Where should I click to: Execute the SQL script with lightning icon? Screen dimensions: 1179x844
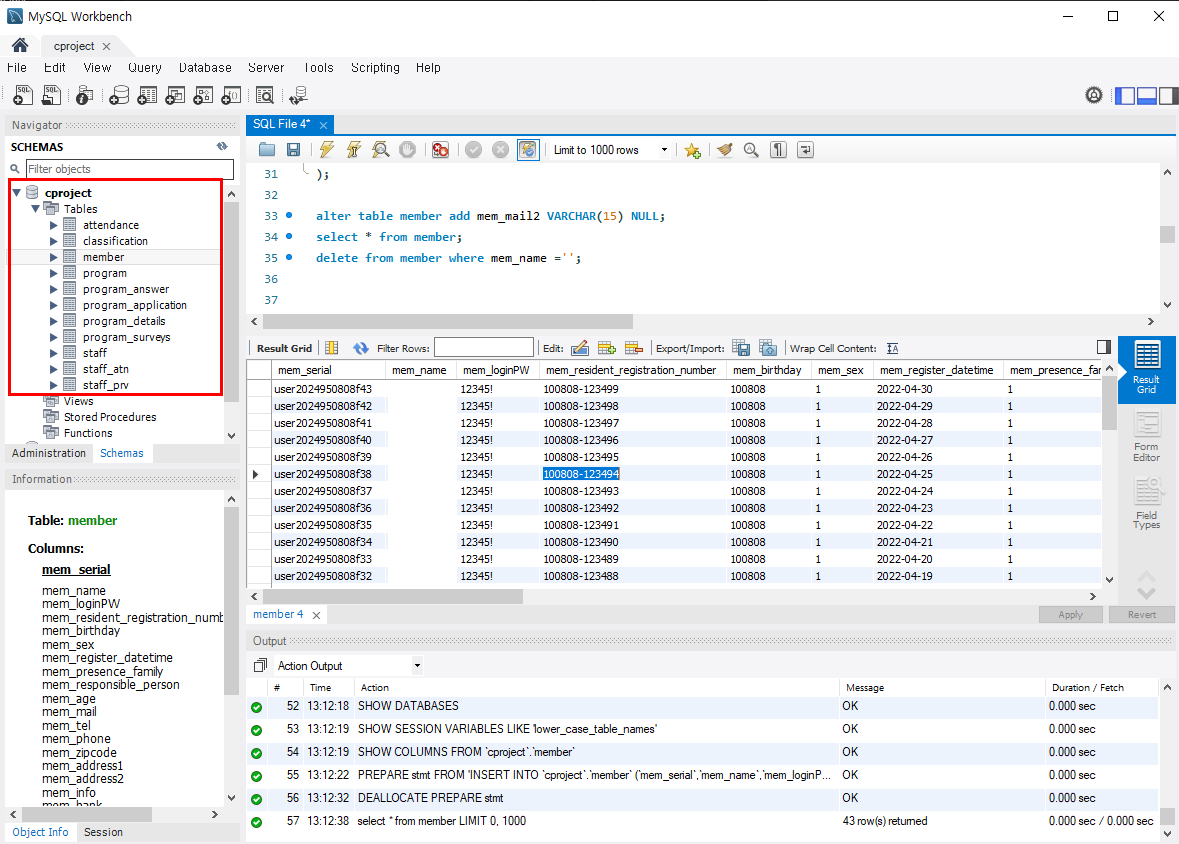[327, 150]
